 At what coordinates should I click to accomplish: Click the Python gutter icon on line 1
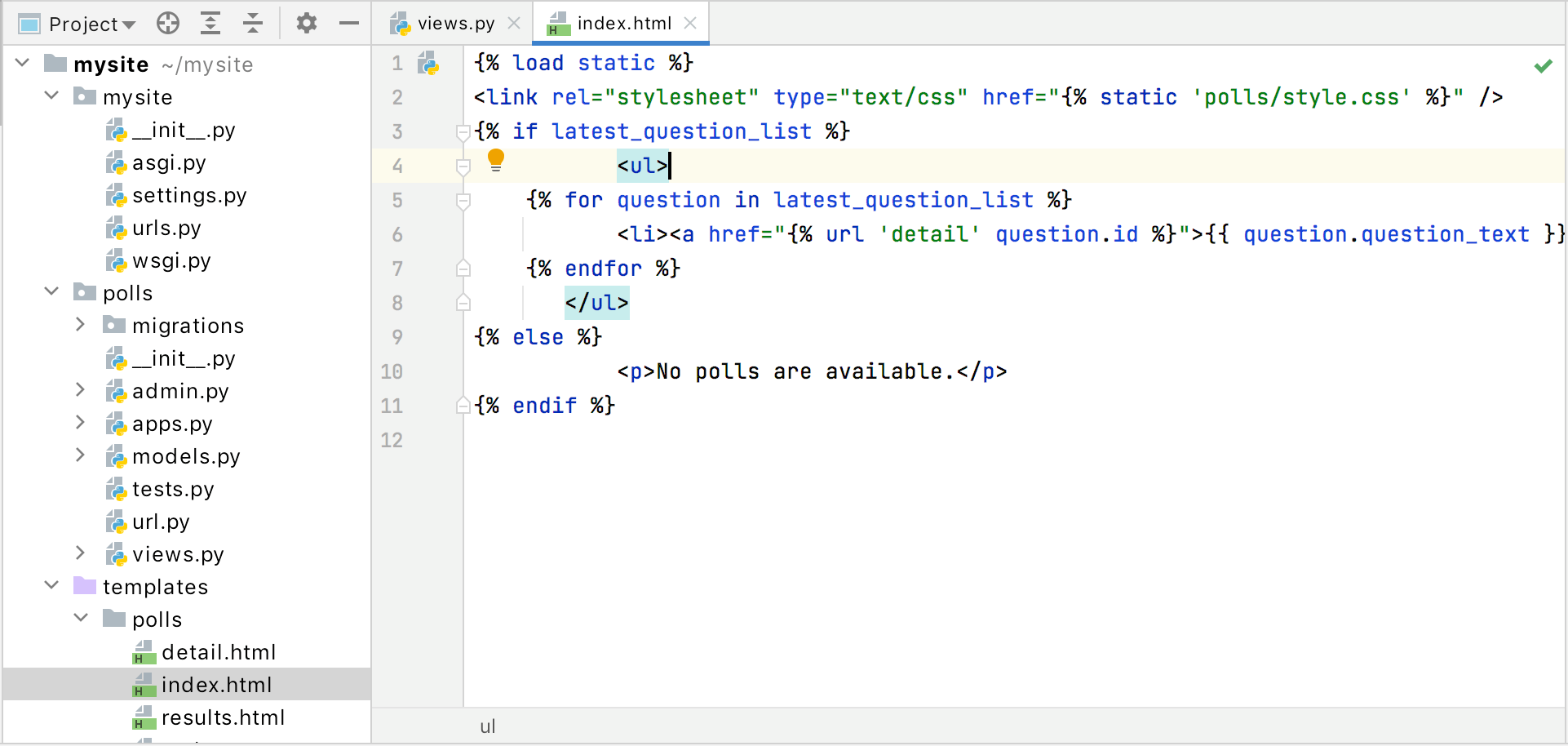pos(427,63)
